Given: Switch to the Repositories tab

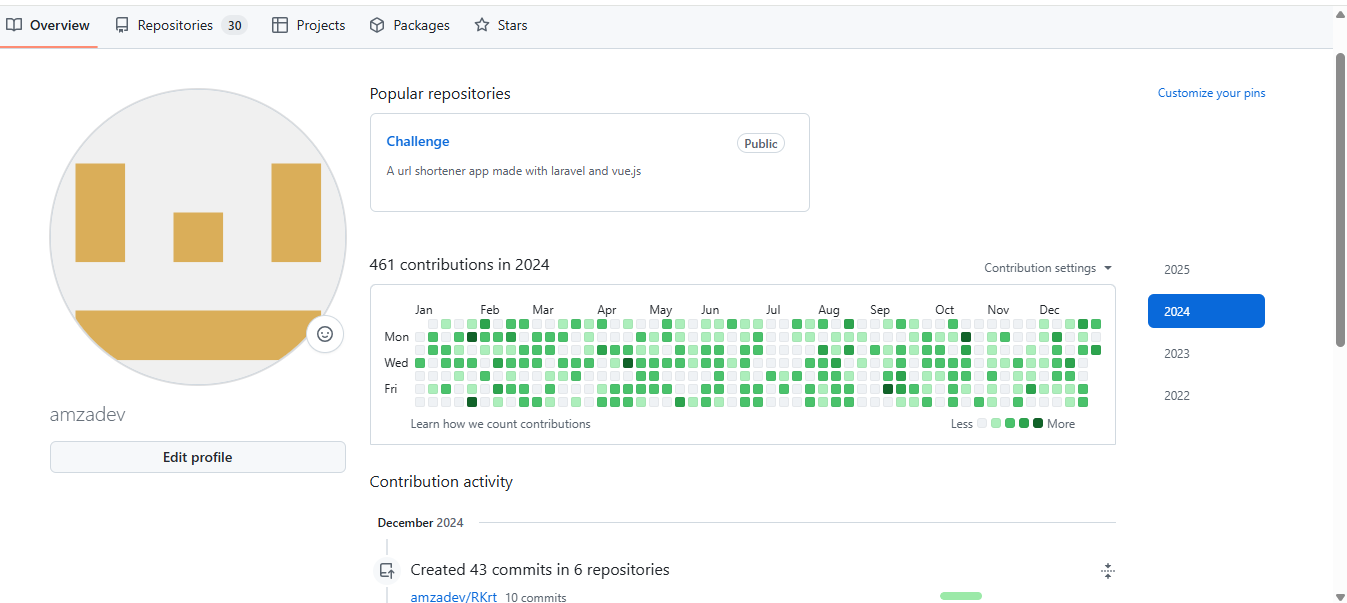Looking at the screenshot, I should [175, 25].
